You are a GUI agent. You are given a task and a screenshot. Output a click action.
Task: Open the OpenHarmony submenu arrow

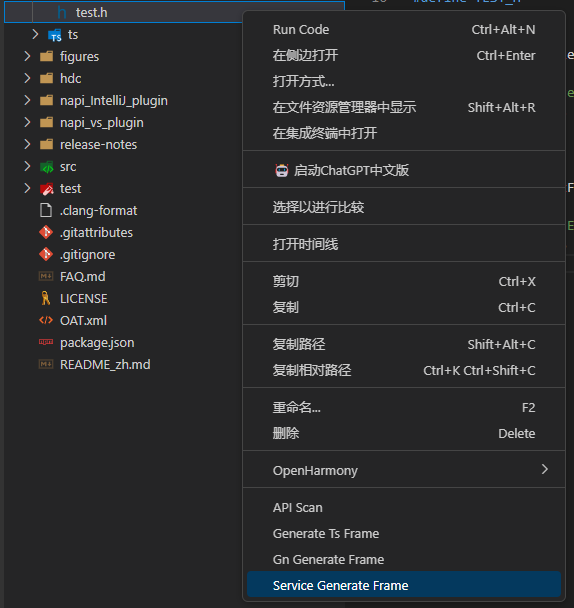[545, 469]
